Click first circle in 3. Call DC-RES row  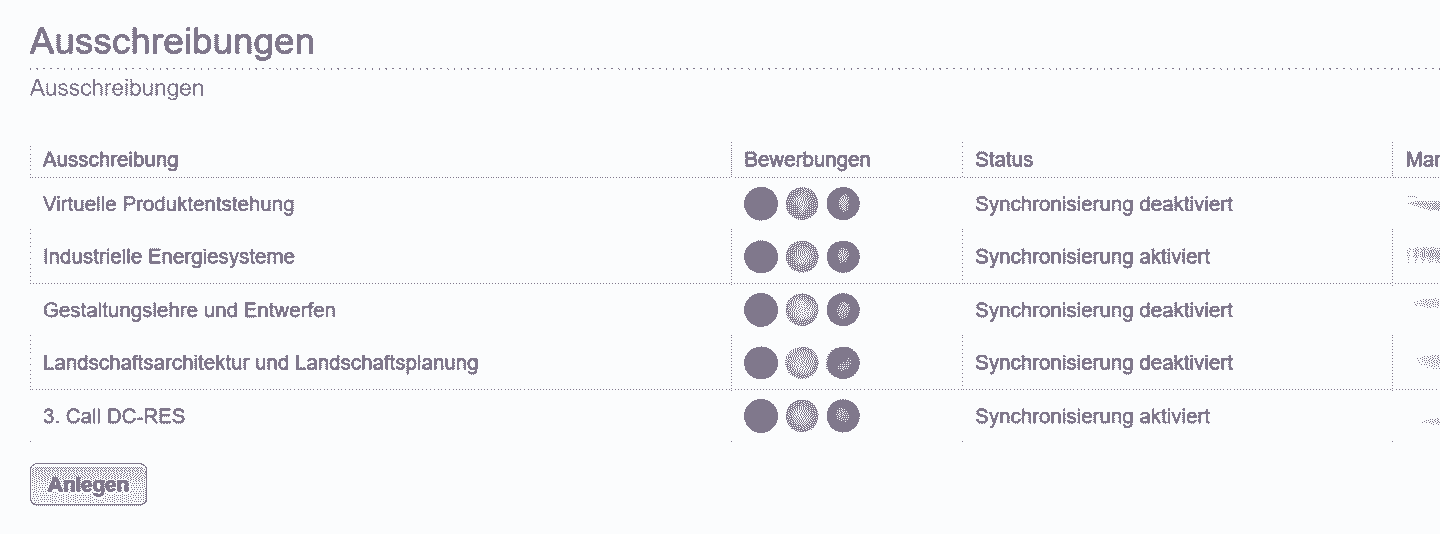click(761, 416)
